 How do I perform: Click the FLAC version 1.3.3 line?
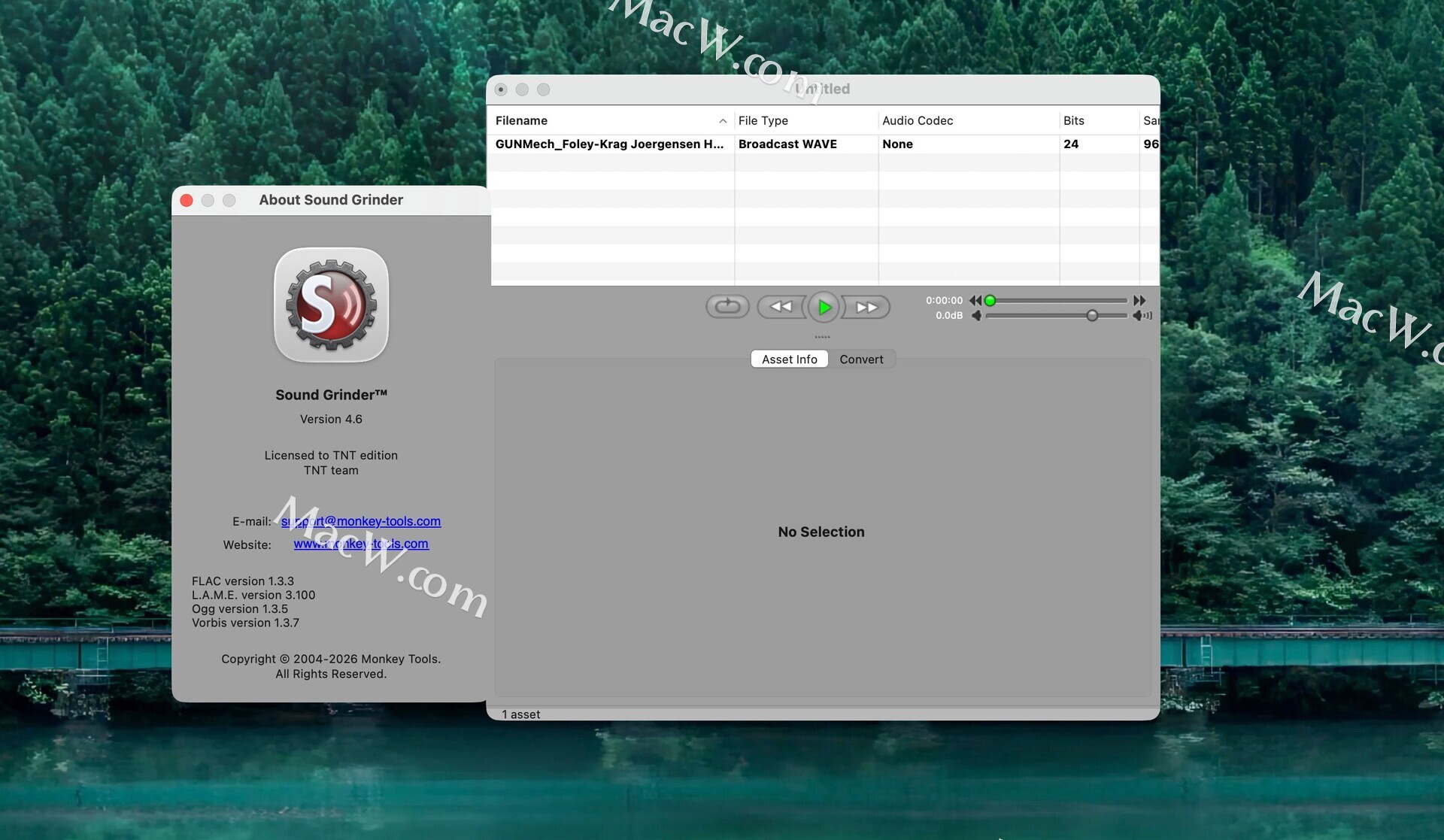243,581
